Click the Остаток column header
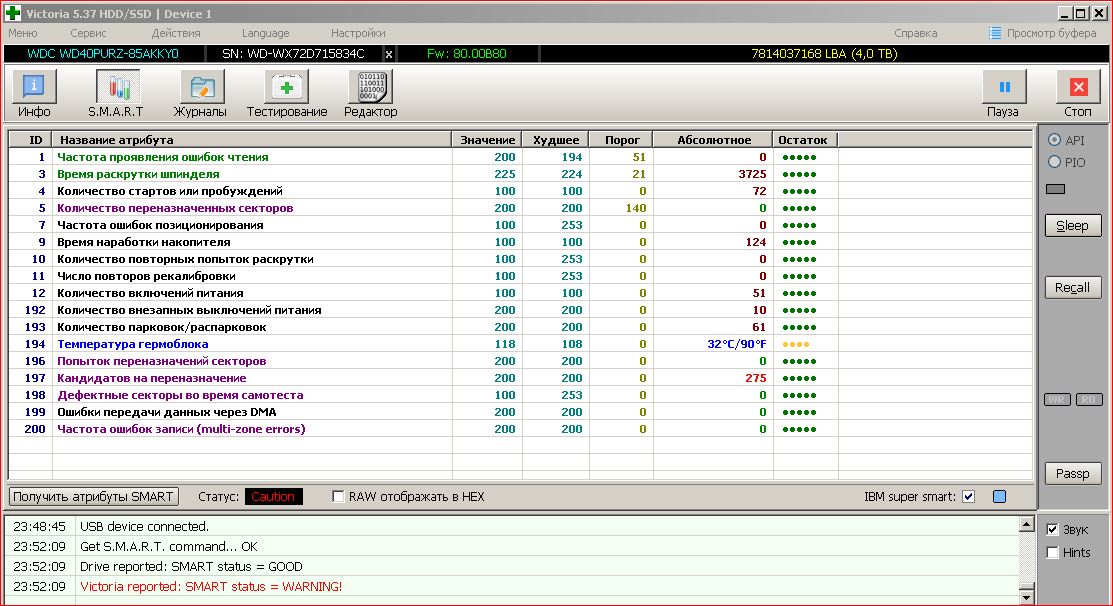1113x606 pixels. (x=806, y=140)
